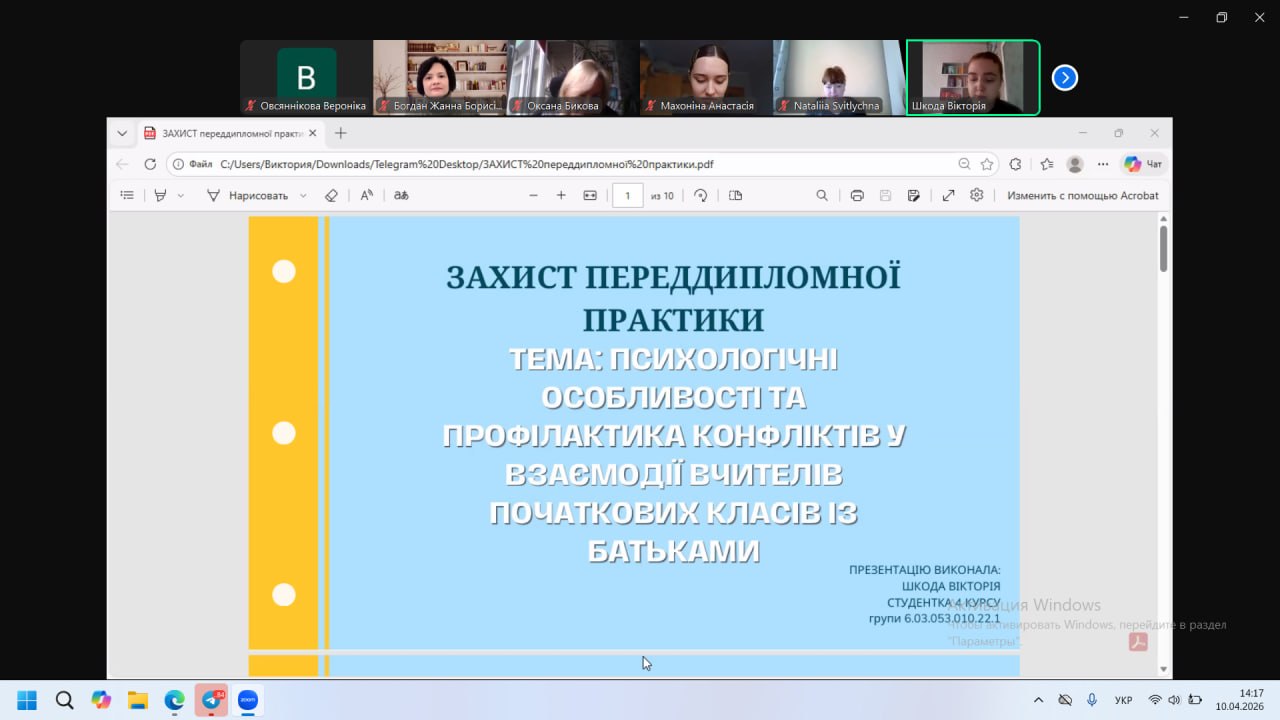Zoom in with the plus button

561,196
